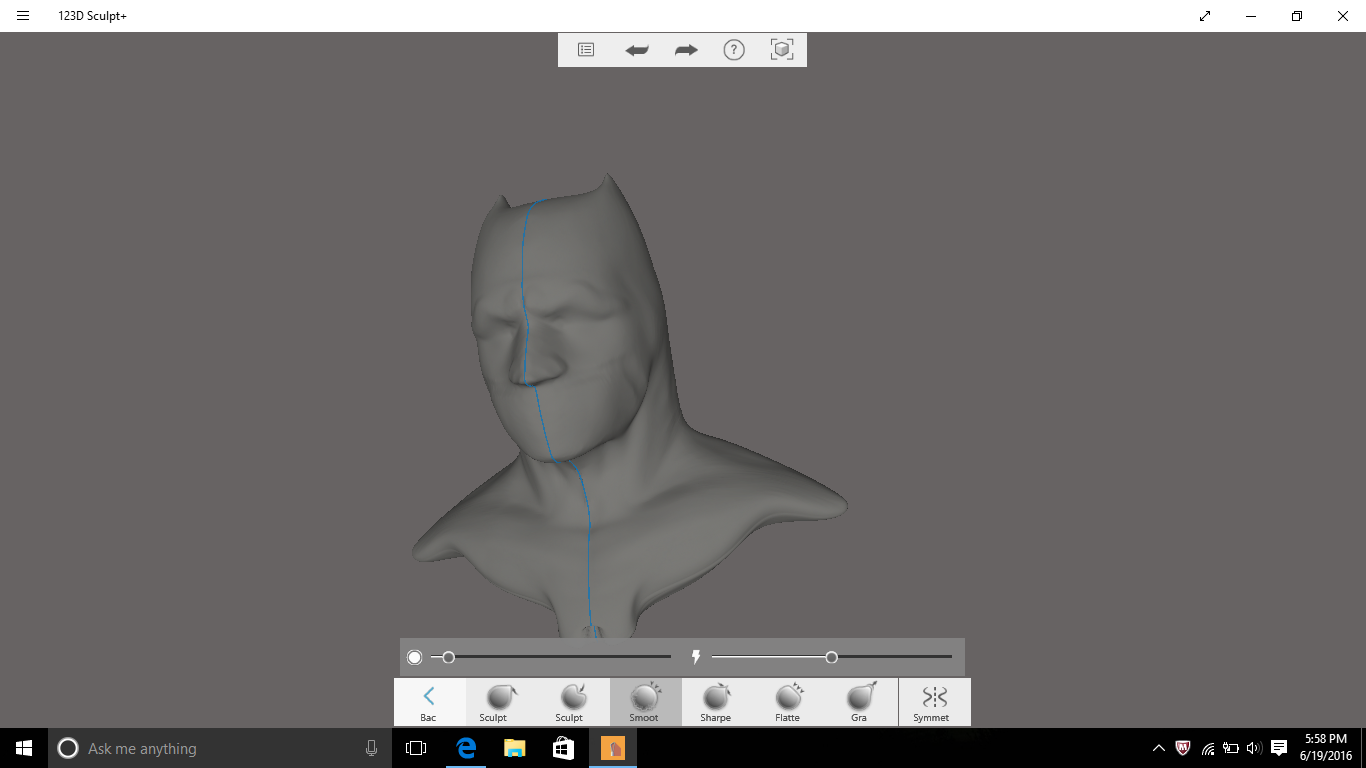Toggle Symmetry mode
The height and width of the screenshot is (768, 1366).
point(934,702)
